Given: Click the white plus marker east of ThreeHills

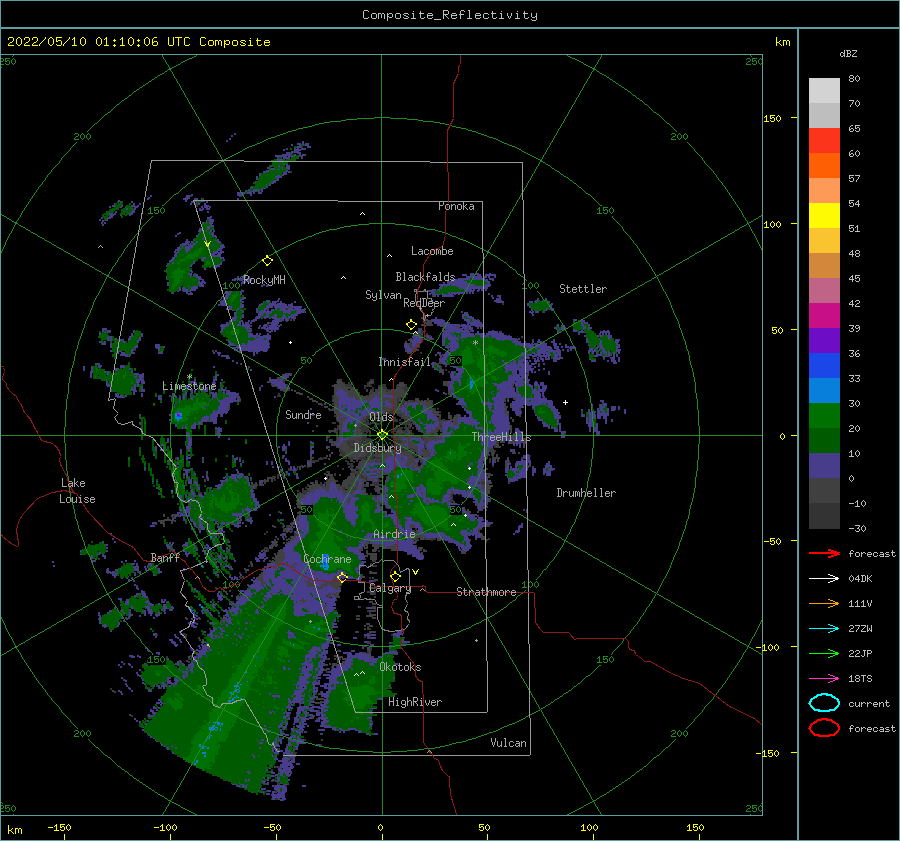Looking at the screenshot, I should coord(565,402).
